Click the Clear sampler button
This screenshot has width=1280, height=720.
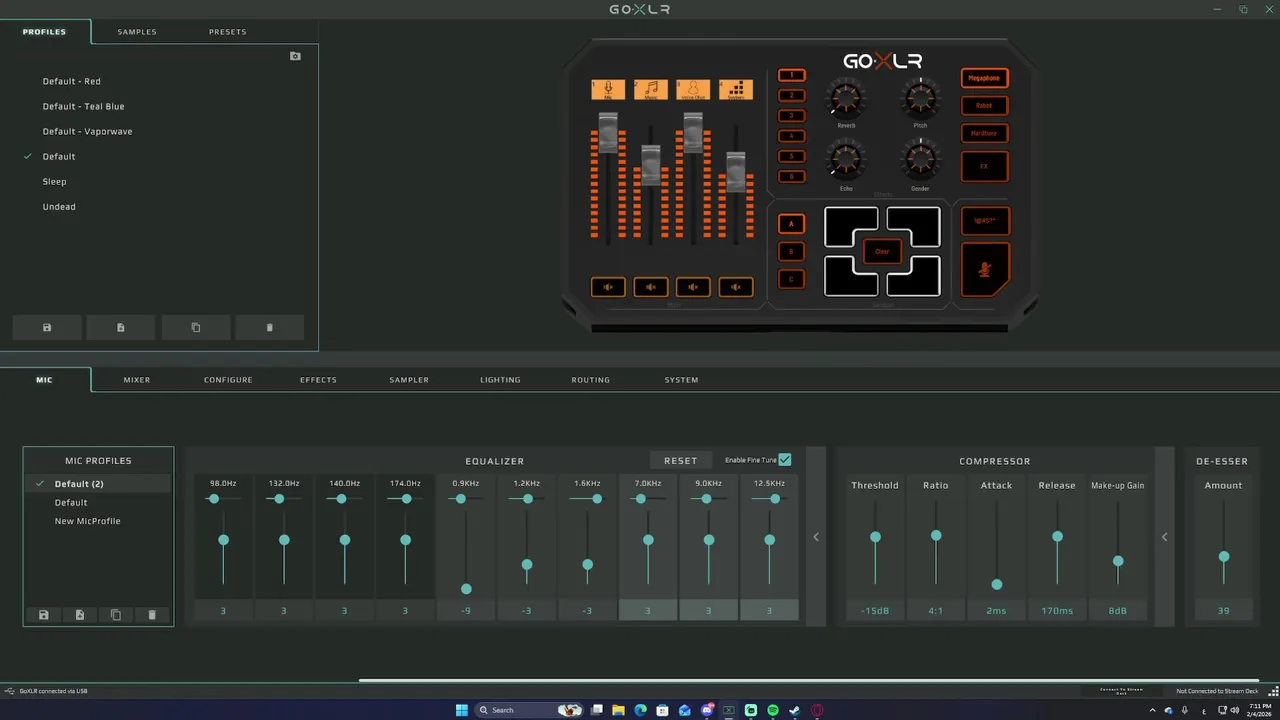tap(882, 252)
